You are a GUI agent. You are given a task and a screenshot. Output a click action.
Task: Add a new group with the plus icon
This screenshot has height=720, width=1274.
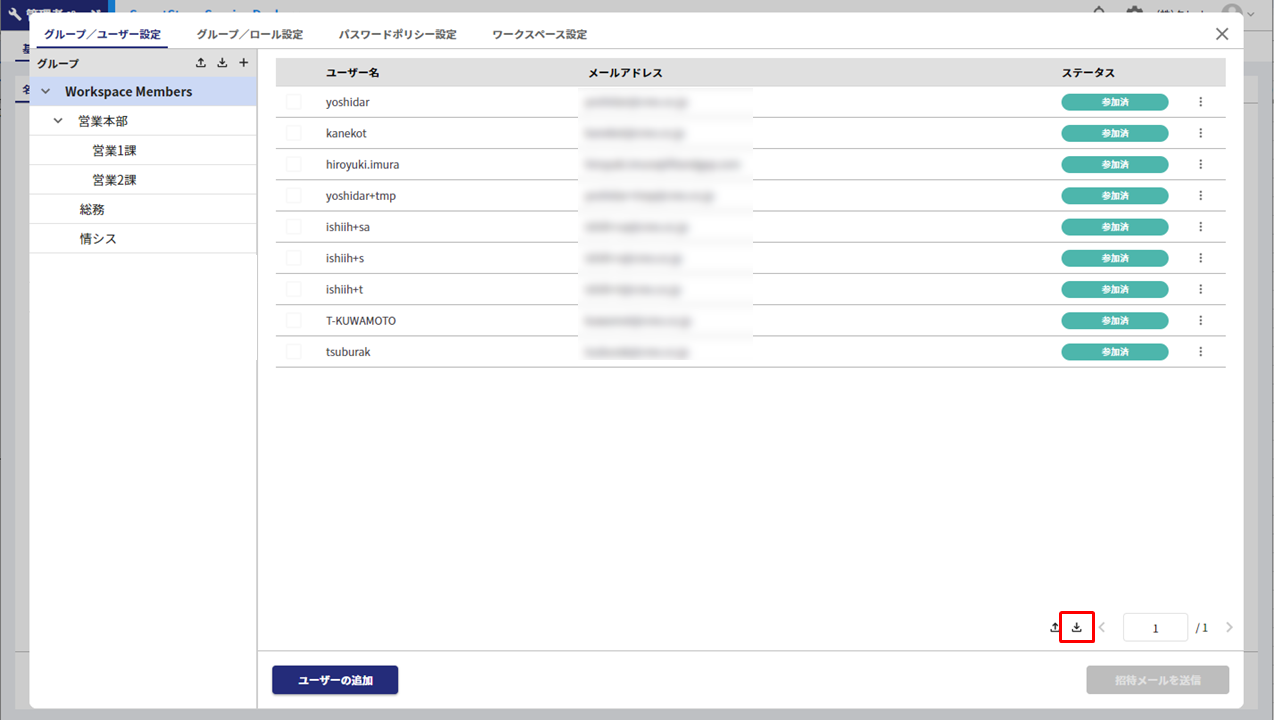click(243, 63)
